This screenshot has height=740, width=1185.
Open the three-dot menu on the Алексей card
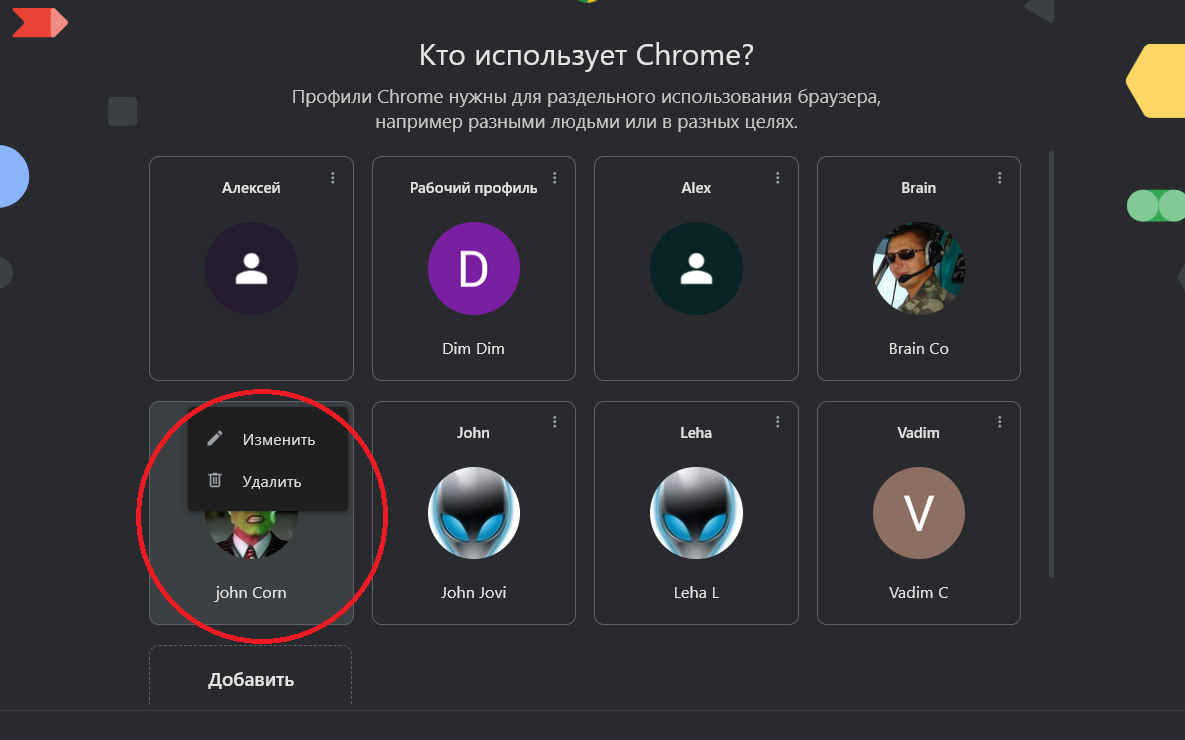click(333, 178)
